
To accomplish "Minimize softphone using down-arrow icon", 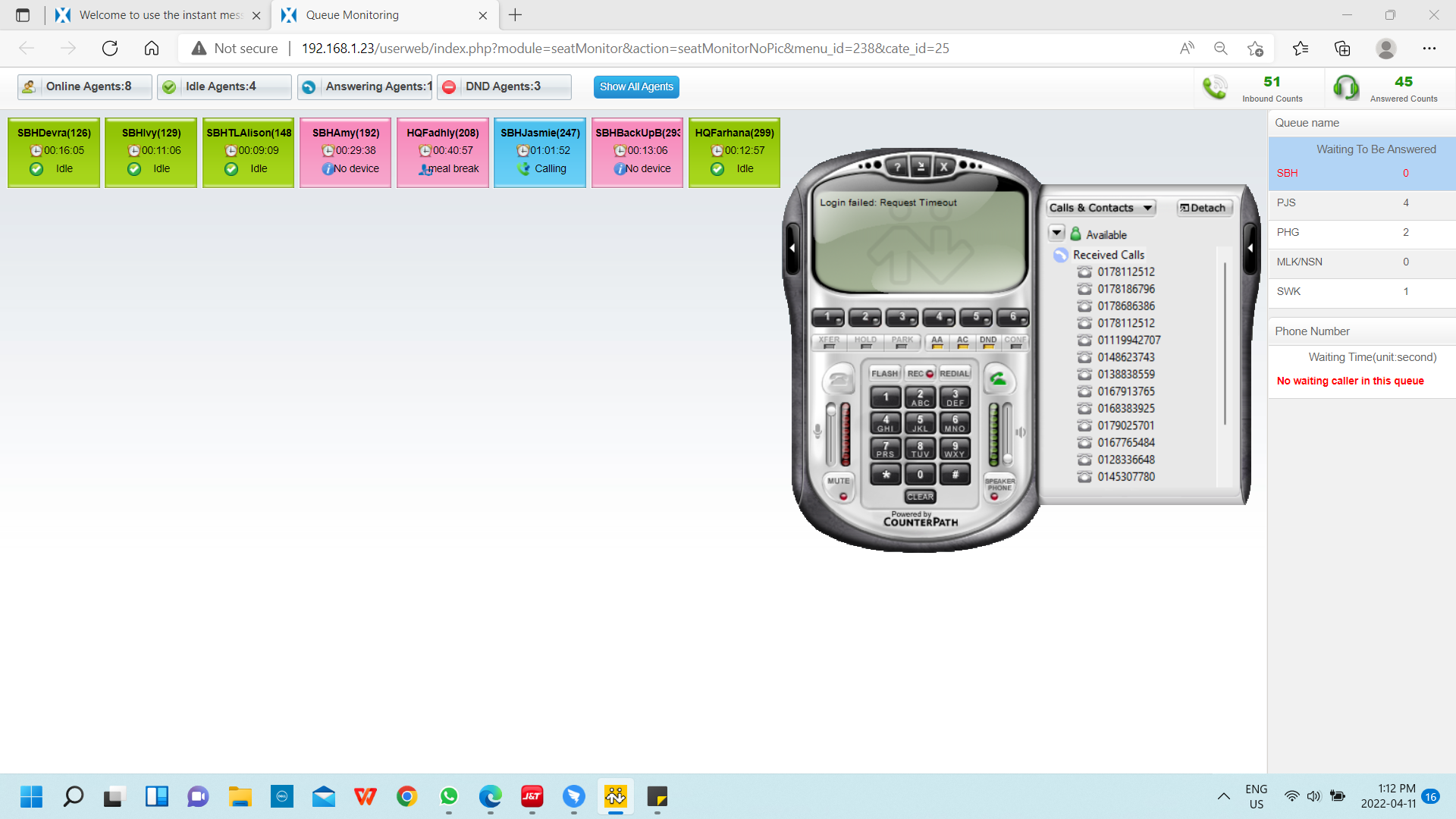I will (921, 167).
